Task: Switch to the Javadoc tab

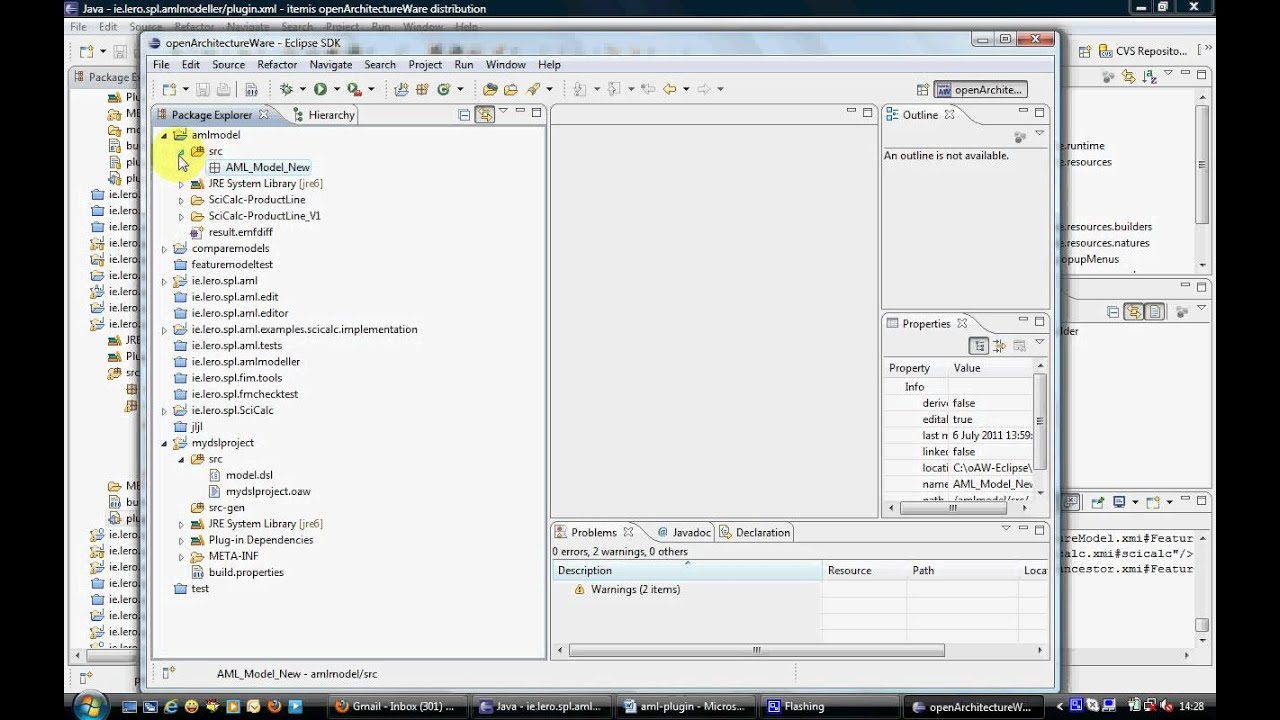Action: (x=683, y=532)
